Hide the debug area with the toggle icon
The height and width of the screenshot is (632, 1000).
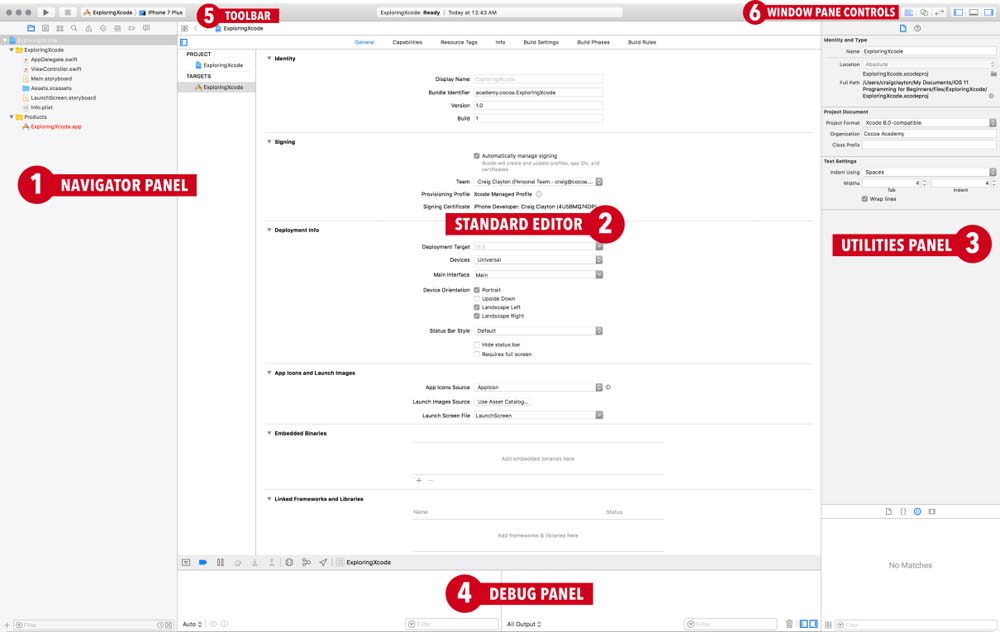[186, 562]
